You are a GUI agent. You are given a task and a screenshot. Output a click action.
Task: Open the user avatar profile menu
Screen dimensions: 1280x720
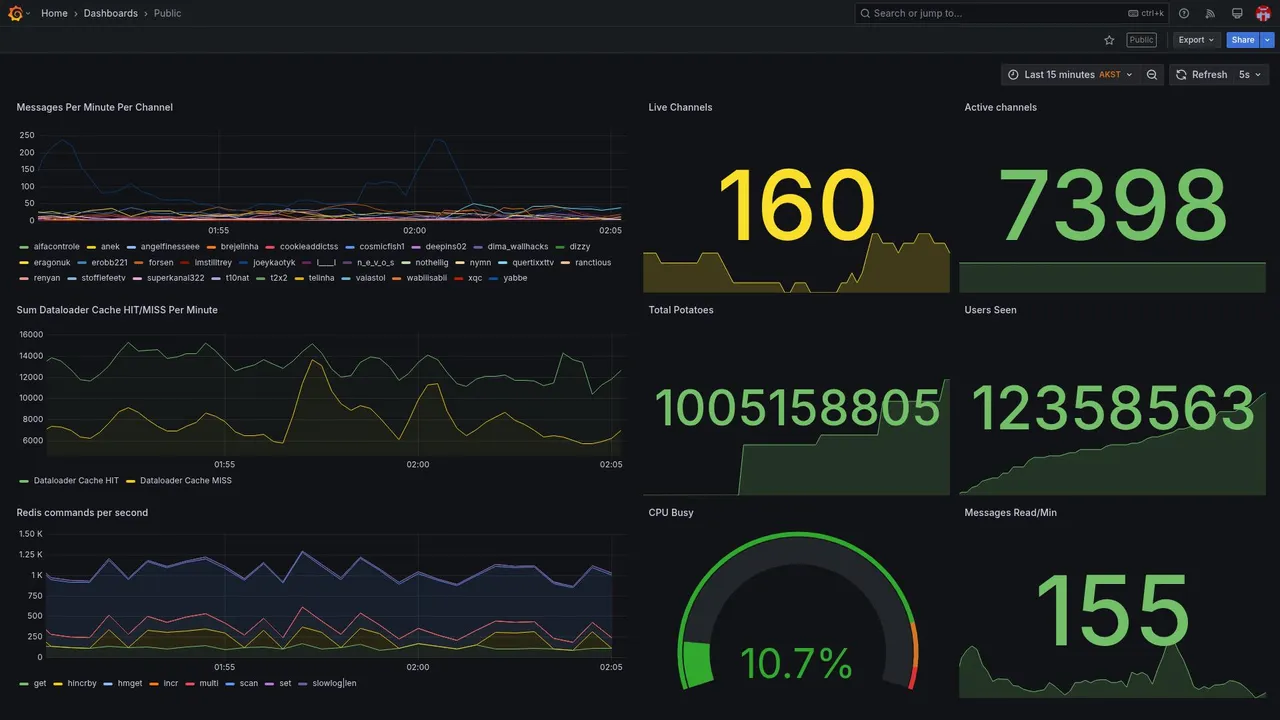click(1263, 13)
